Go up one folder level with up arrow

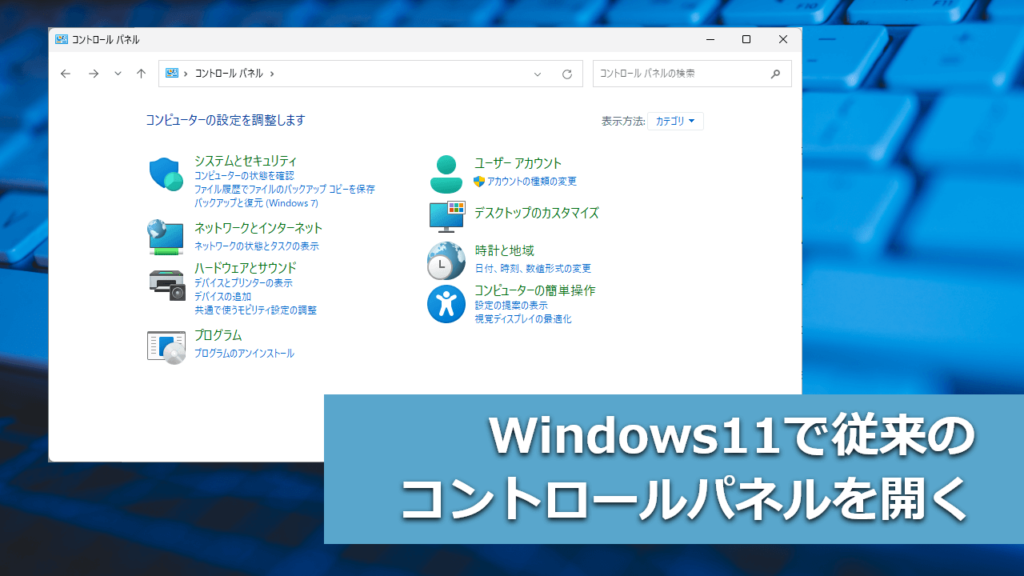[x=141, y=74]
